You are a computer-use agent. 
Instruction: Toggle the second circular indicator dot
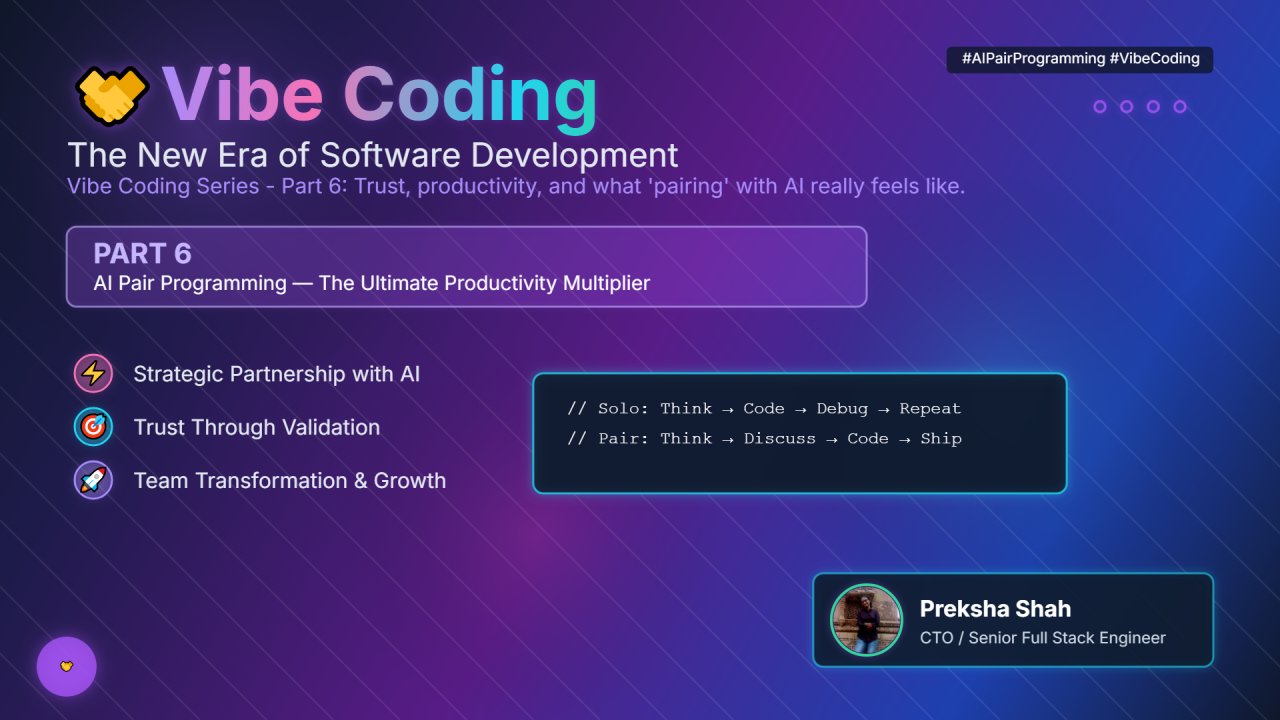click(1128, 105)
